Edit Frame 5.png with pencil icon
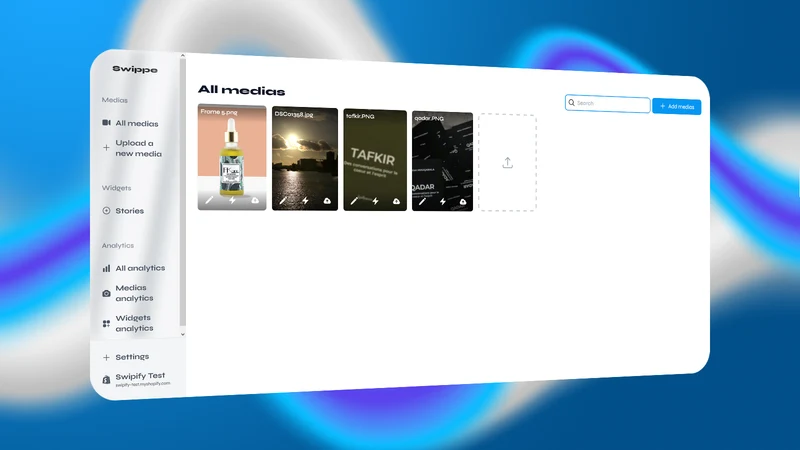Image resolution: width=800 pixels, height=450 pixels. 209,200
